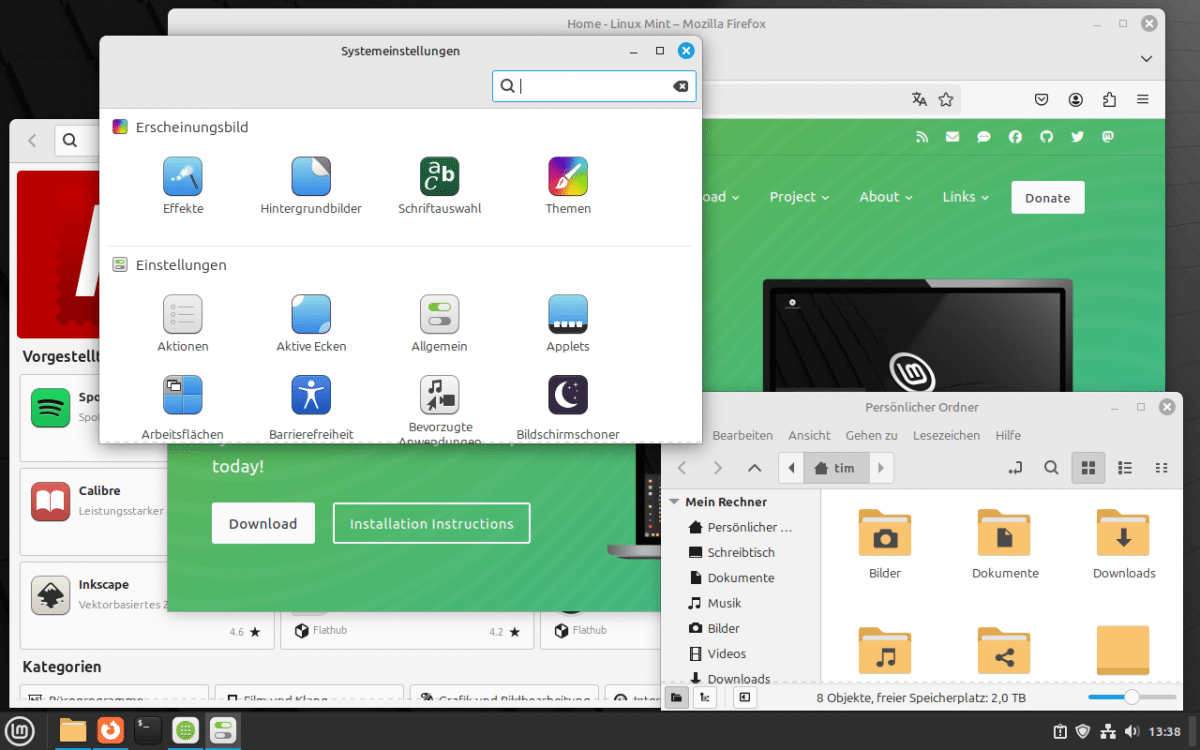Viewport: 1200px width, 750px height.
Task: Open Firefox extensions puzzle icon
Action: (x=1109, y=99)
